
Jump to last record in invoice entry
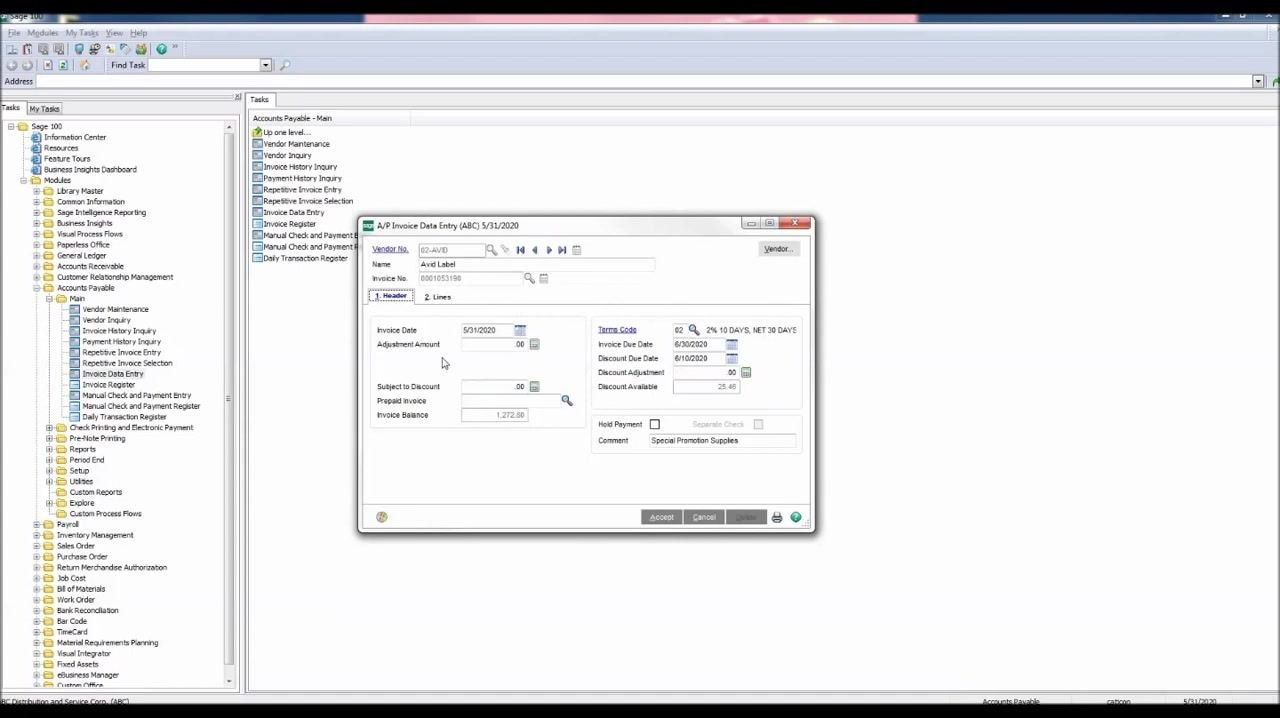[x=562, y=250]
